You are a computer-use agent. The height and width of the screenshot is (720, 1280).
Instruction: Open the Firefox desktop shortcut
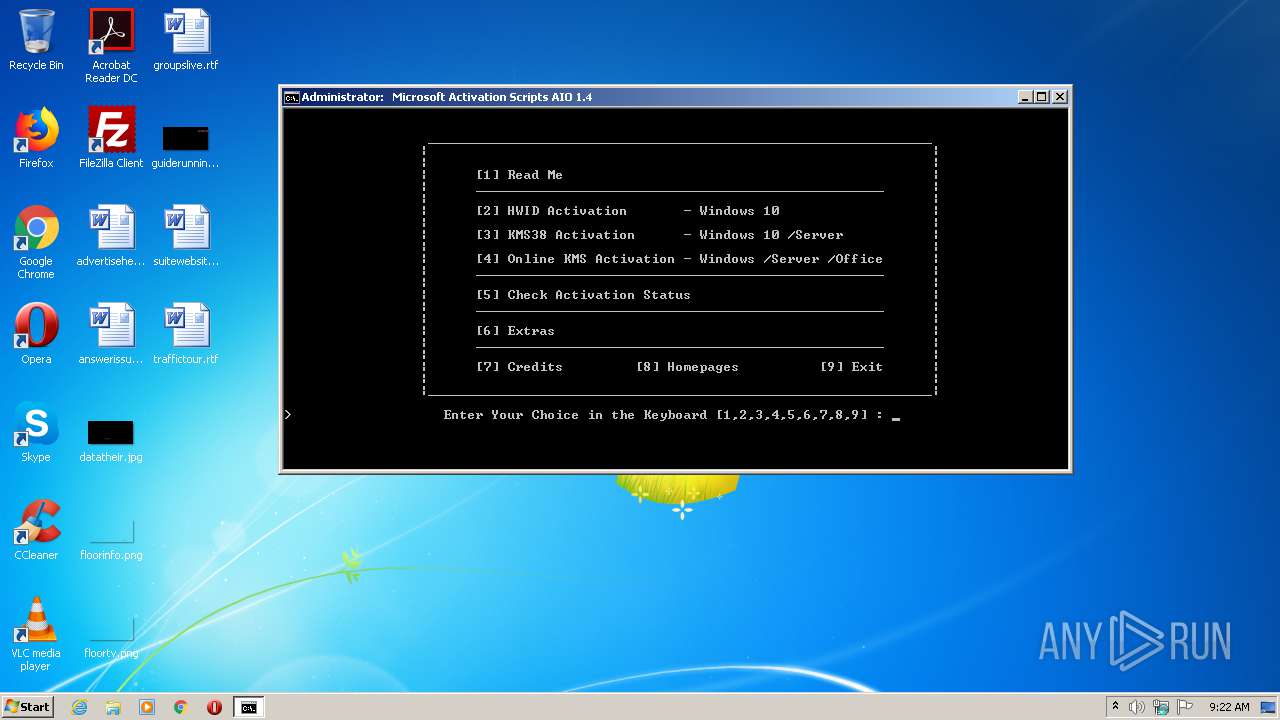click(36, 138)
